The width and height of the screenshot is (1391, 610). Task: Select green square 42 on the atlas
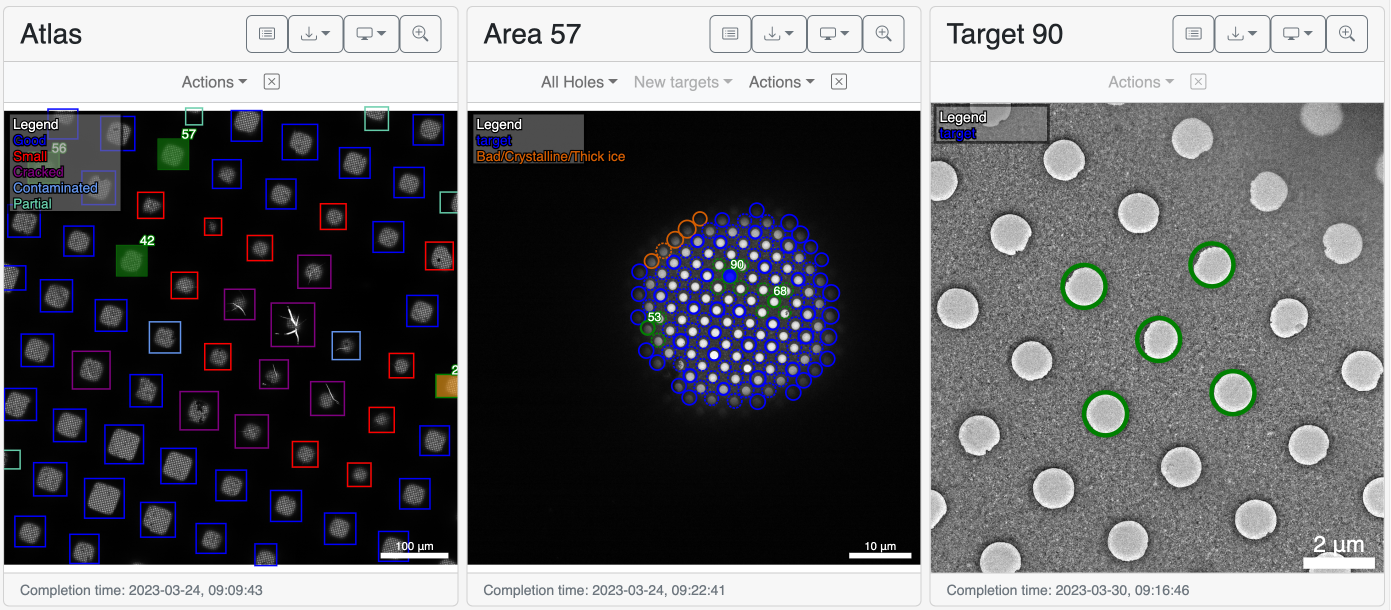coord(131,260)
